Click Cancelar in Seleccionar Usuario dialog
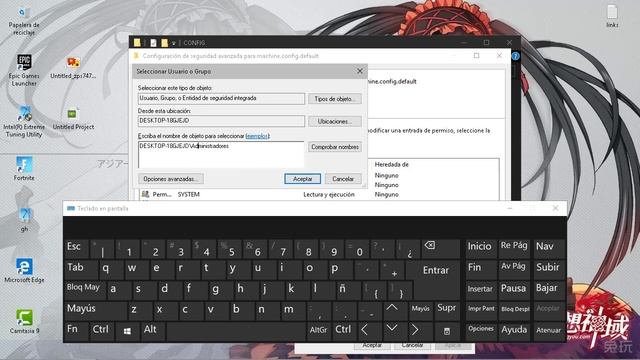Image resolution: width=640 pixels, height=360 pixels. coord(343,179)
